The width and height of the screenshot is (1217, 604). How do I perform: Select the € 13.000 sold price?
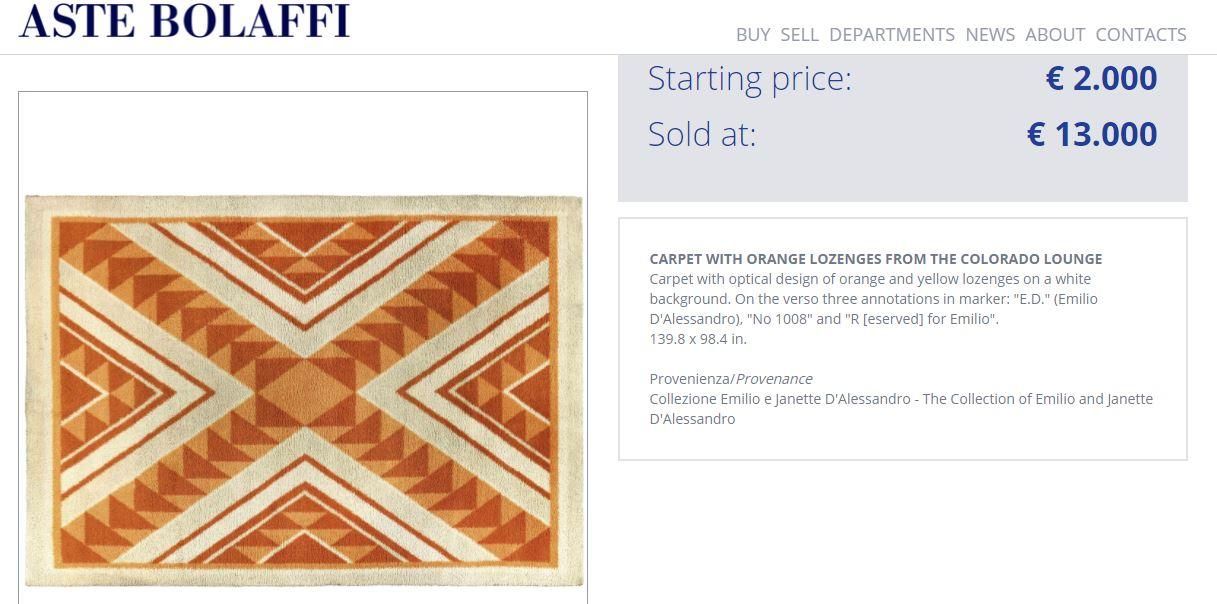pyautogui.click(x=1092, y=134)
